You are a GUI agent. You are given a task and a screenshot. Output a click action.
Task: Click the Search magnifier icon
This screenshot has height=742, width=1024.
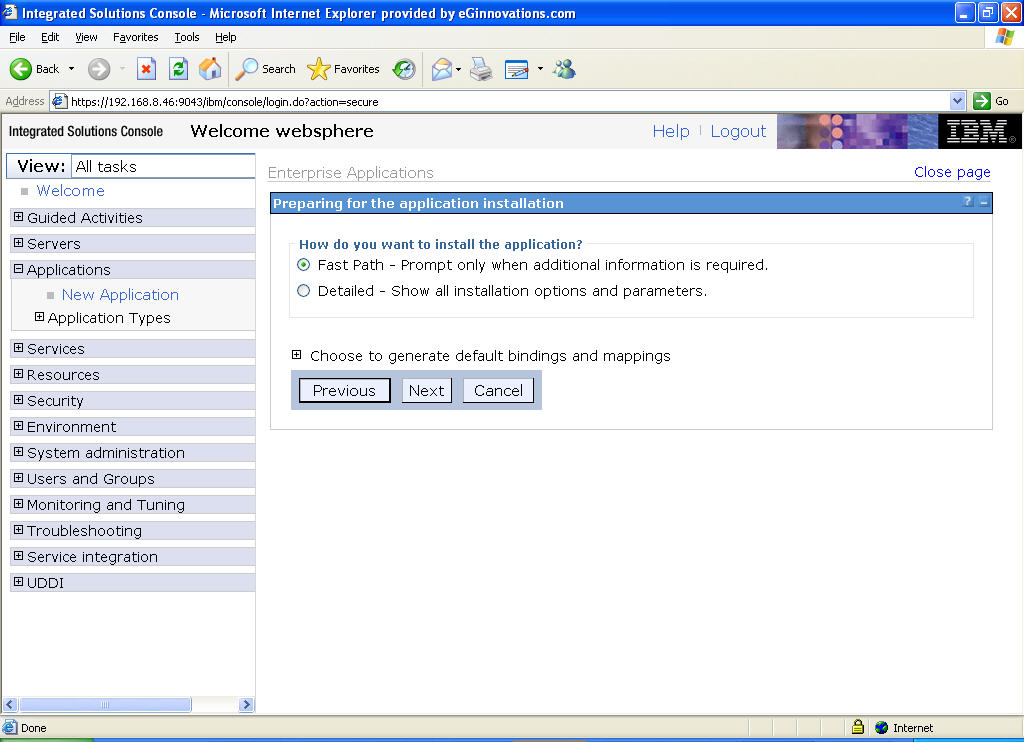tap(246, 69)
